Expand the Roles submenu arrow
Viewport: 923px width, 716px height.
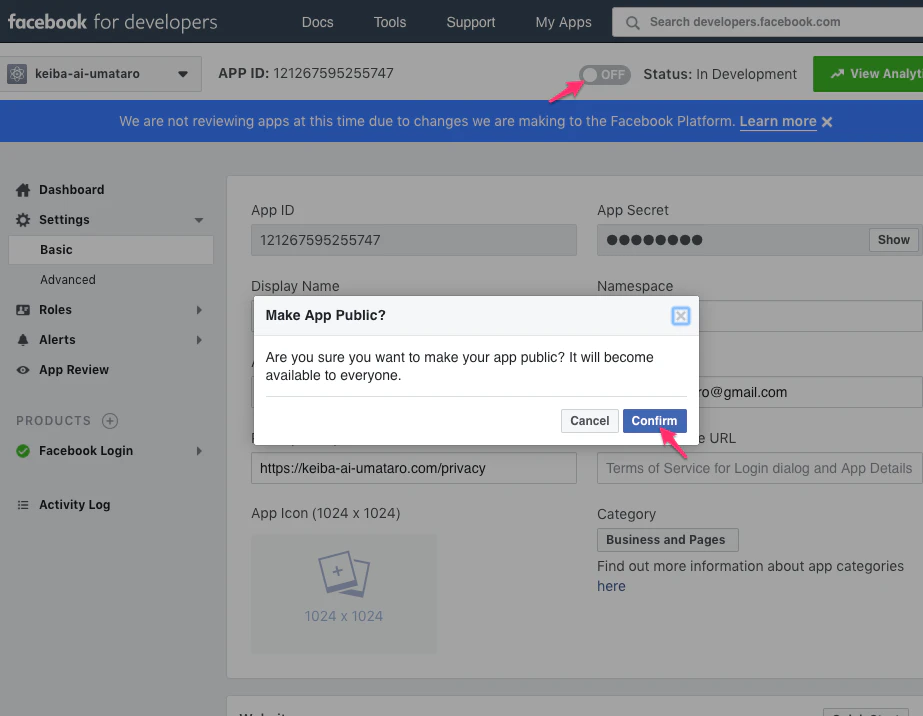click(199, 310)
